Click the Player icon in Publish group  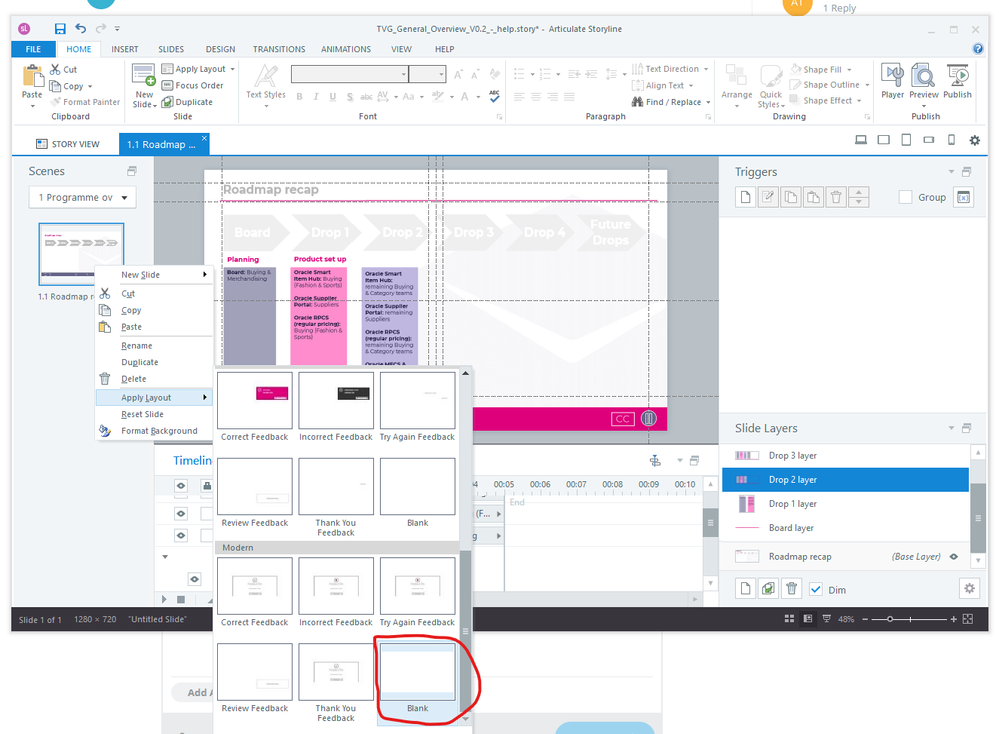pos(892,80)
